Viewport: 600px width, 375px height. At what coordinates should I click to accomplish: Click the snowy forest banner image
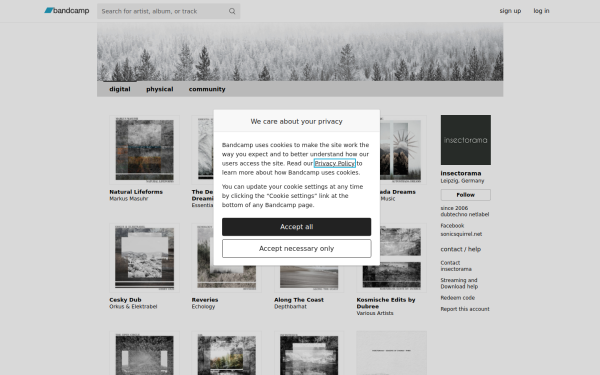point(300,52)
